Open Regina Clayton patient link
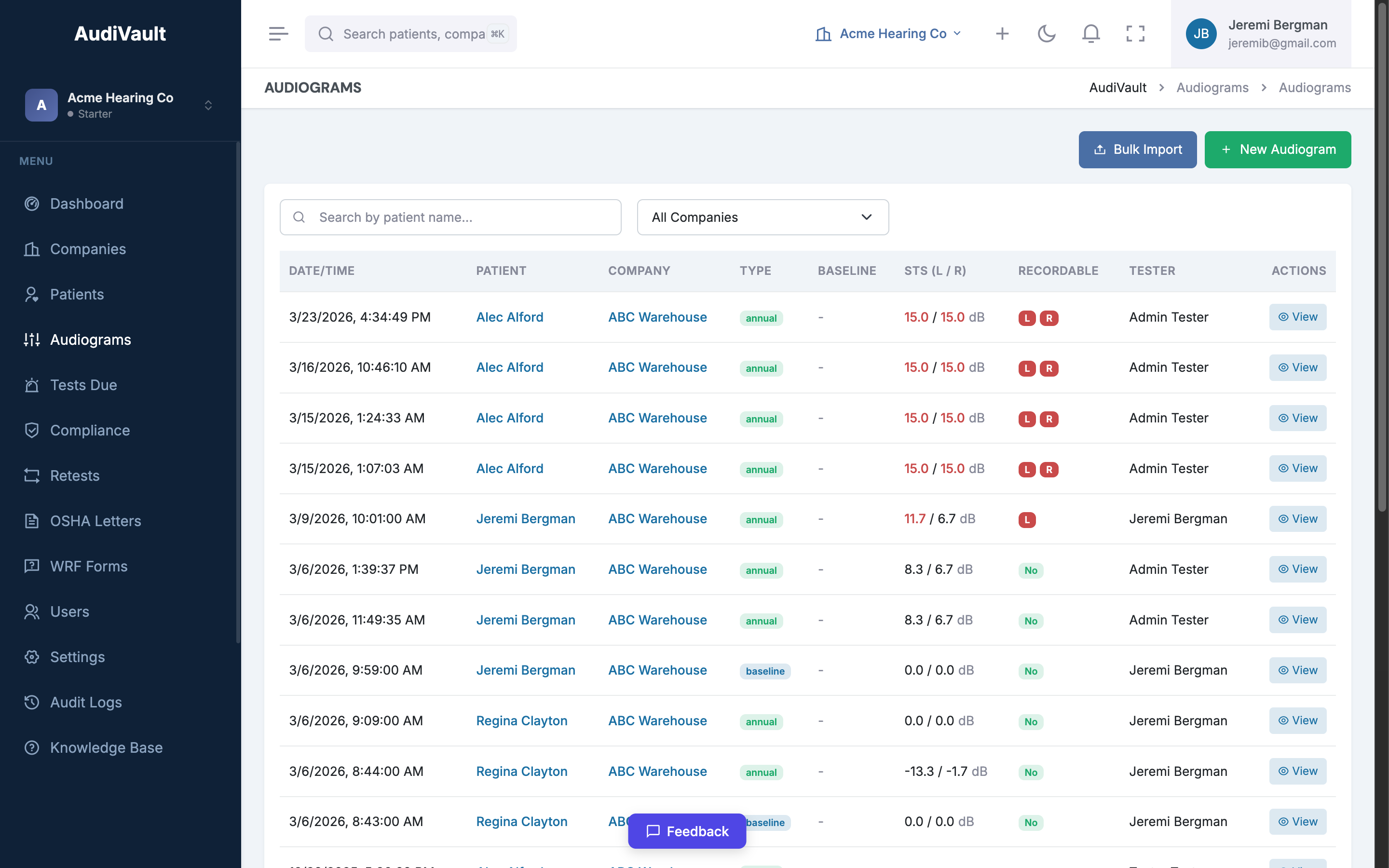This screenshot has width=1389, height=868. pyautogui.click(x=521, y=720)
